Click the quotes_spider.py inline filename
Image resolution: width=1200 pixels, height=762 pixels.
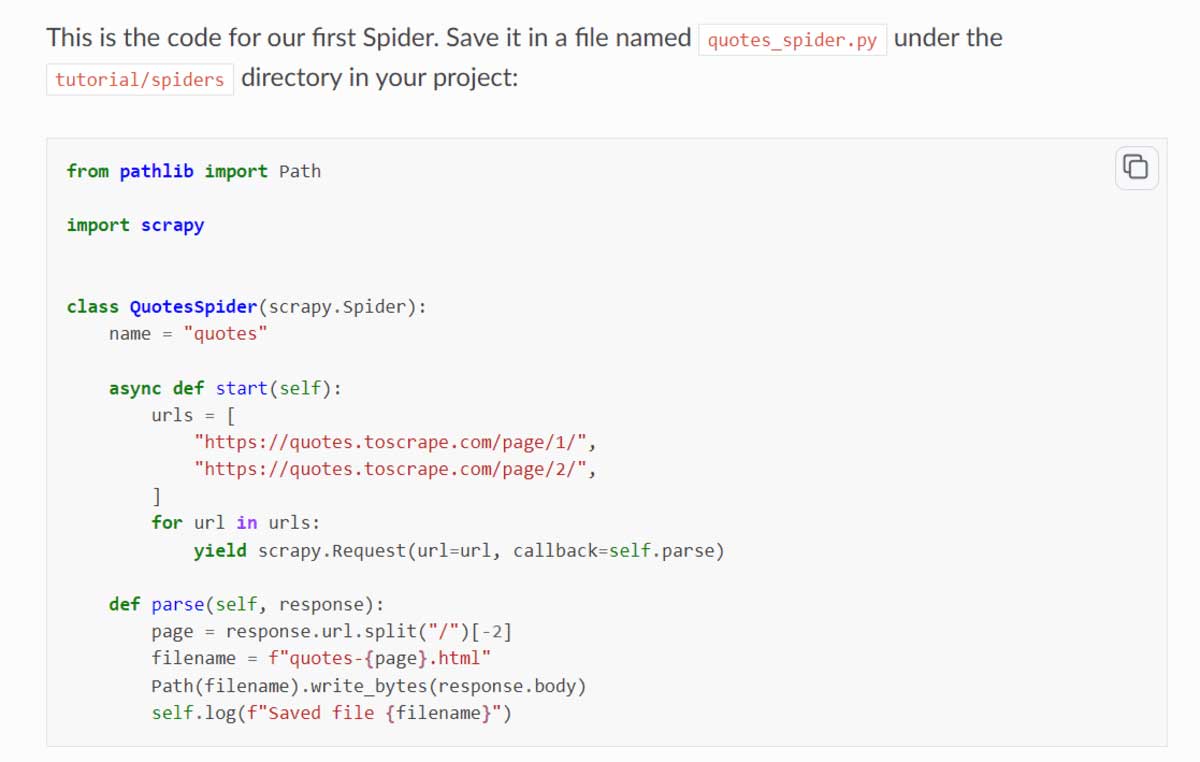[x=792, y=40]
